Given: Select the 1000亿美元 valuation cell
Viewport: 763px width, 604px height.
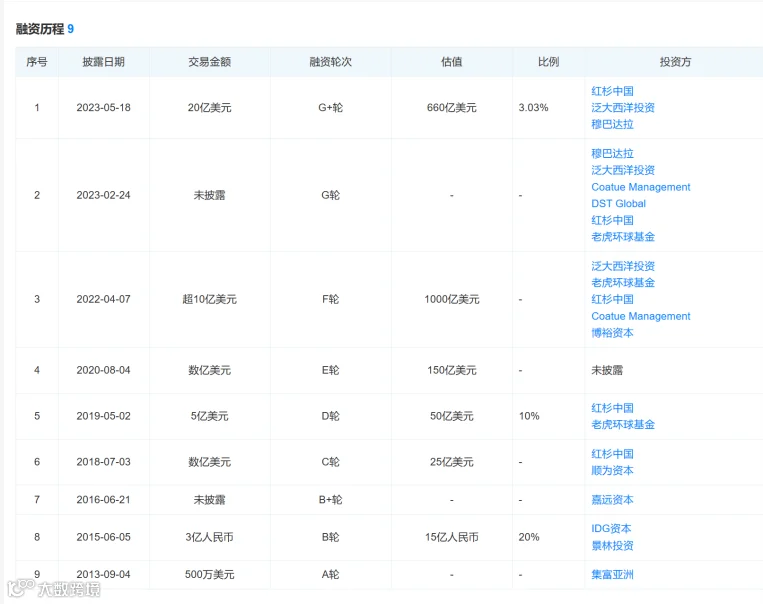Looking at the screenshot, I should point(452,299).
